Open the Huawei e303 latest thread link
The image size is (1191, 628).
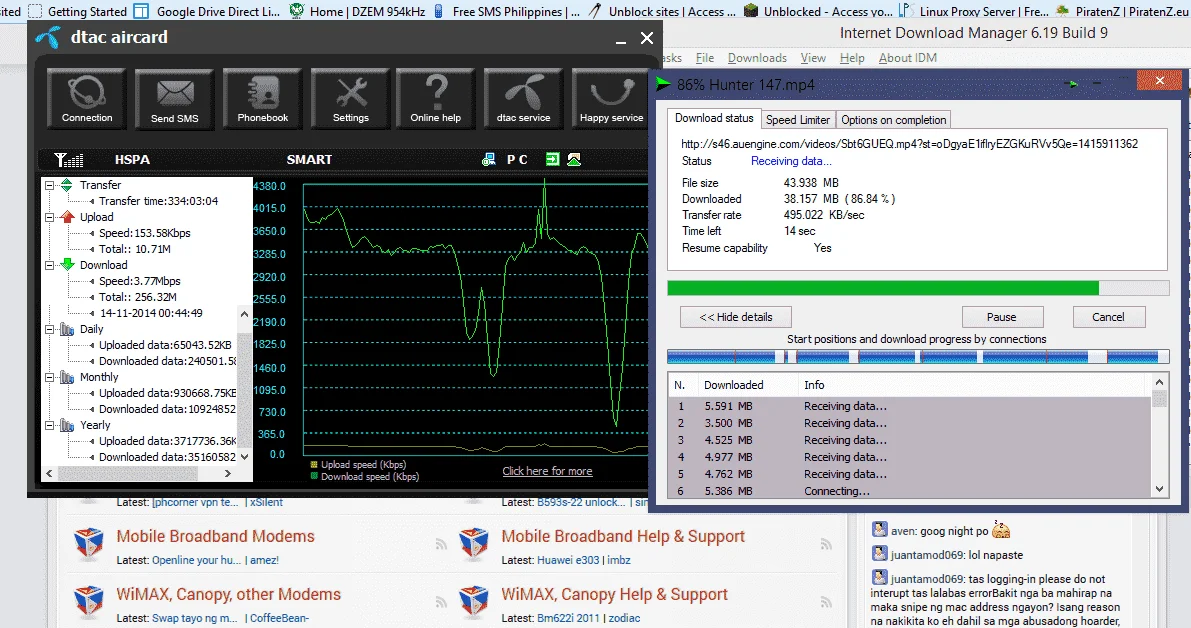click(568, 560)
